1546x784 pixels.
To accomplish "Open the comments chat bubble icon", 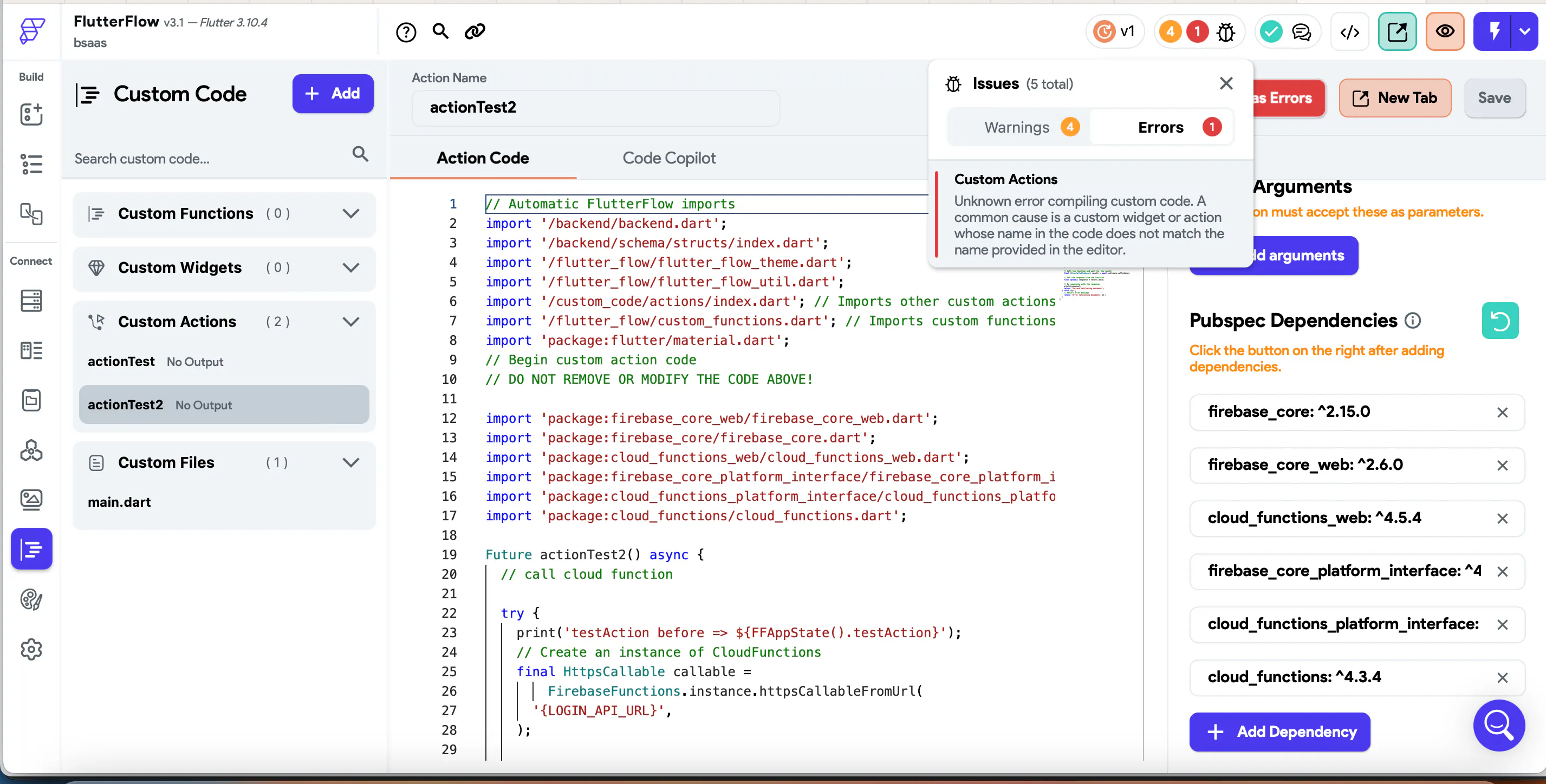I will point(1301,32).
